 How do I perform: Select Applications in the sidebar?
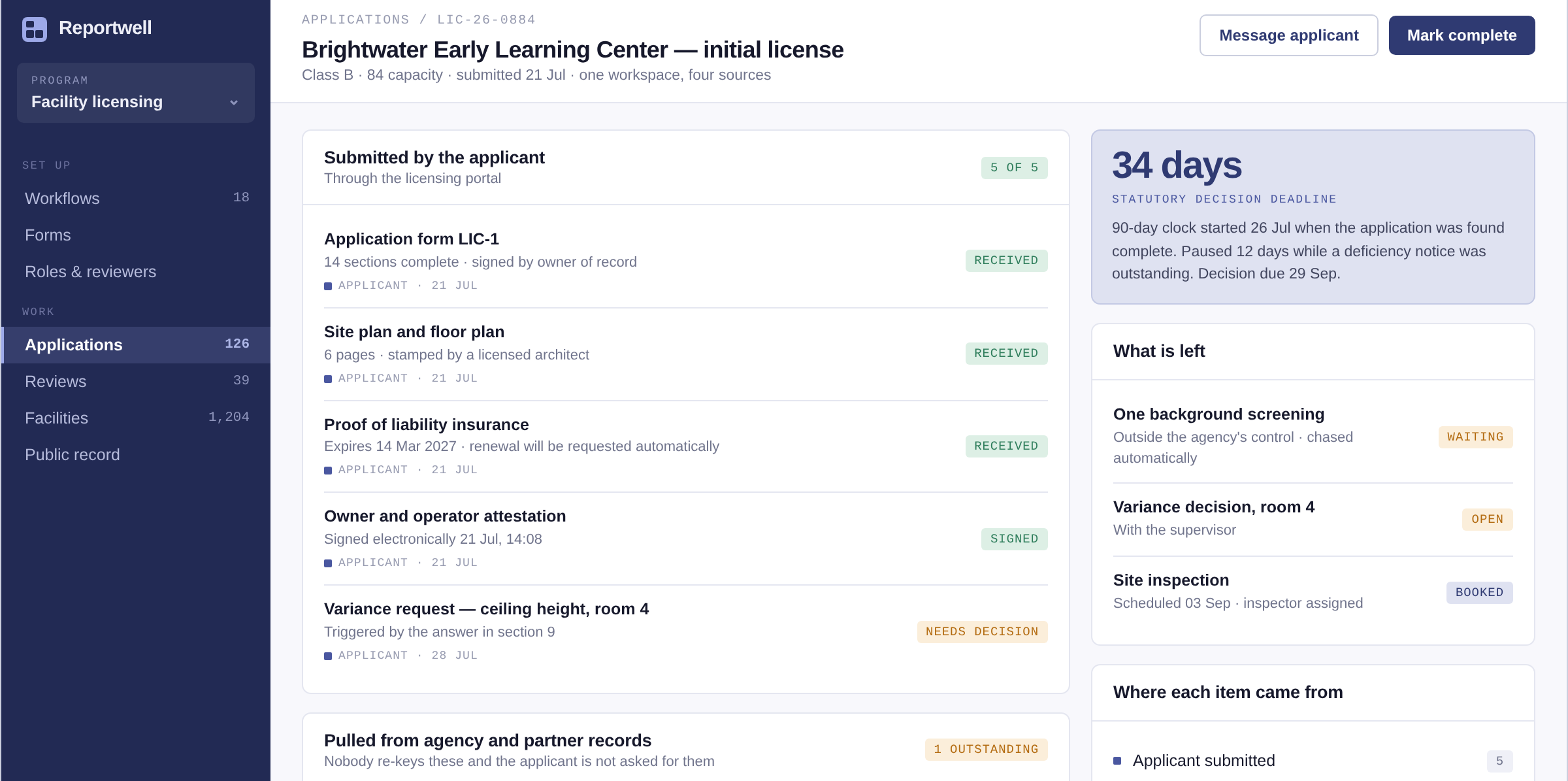tap(136, 344)
